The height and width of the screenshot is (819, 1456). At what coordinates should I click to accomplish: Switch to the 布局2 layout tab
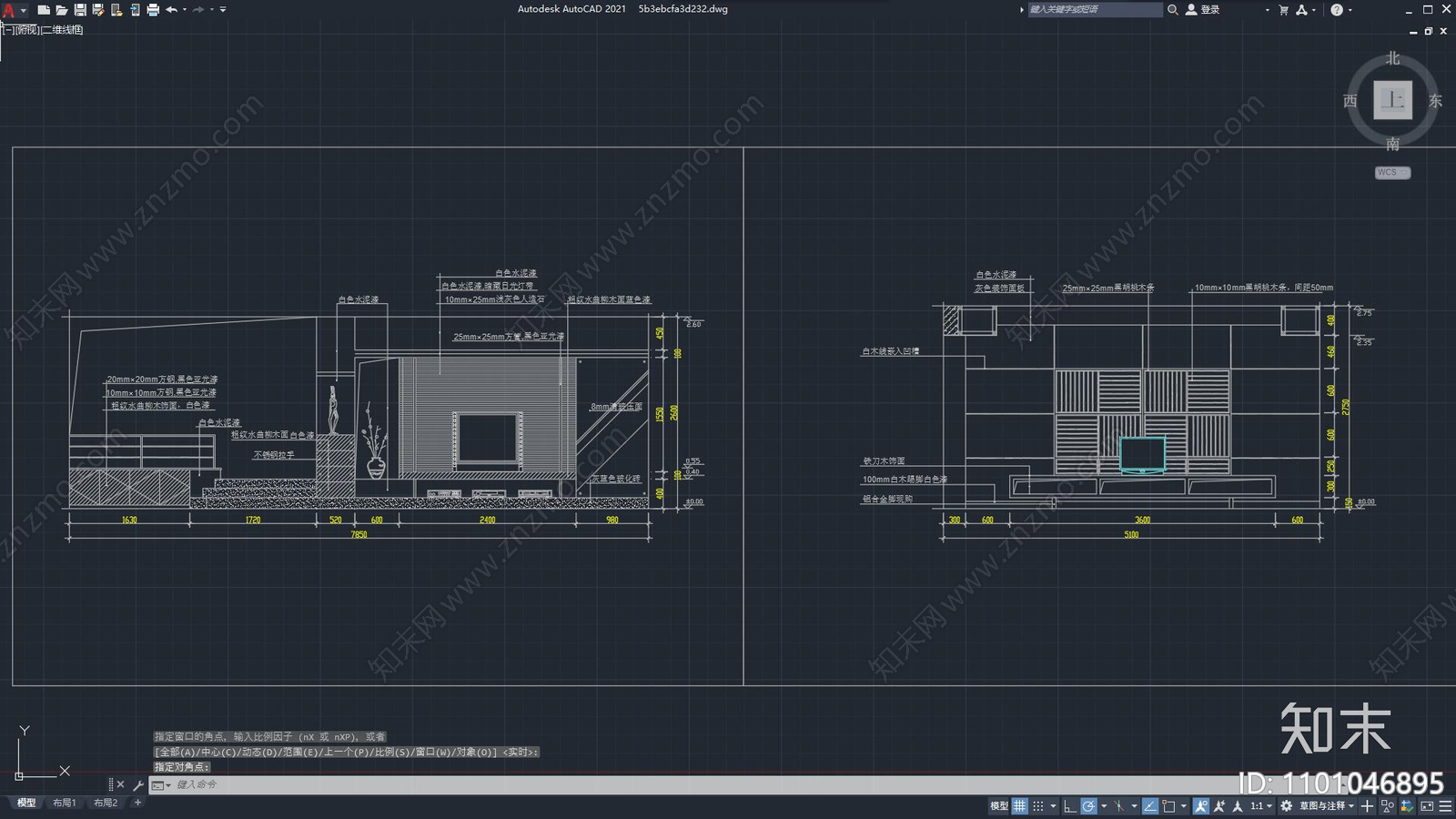click(x=106, y=803)
